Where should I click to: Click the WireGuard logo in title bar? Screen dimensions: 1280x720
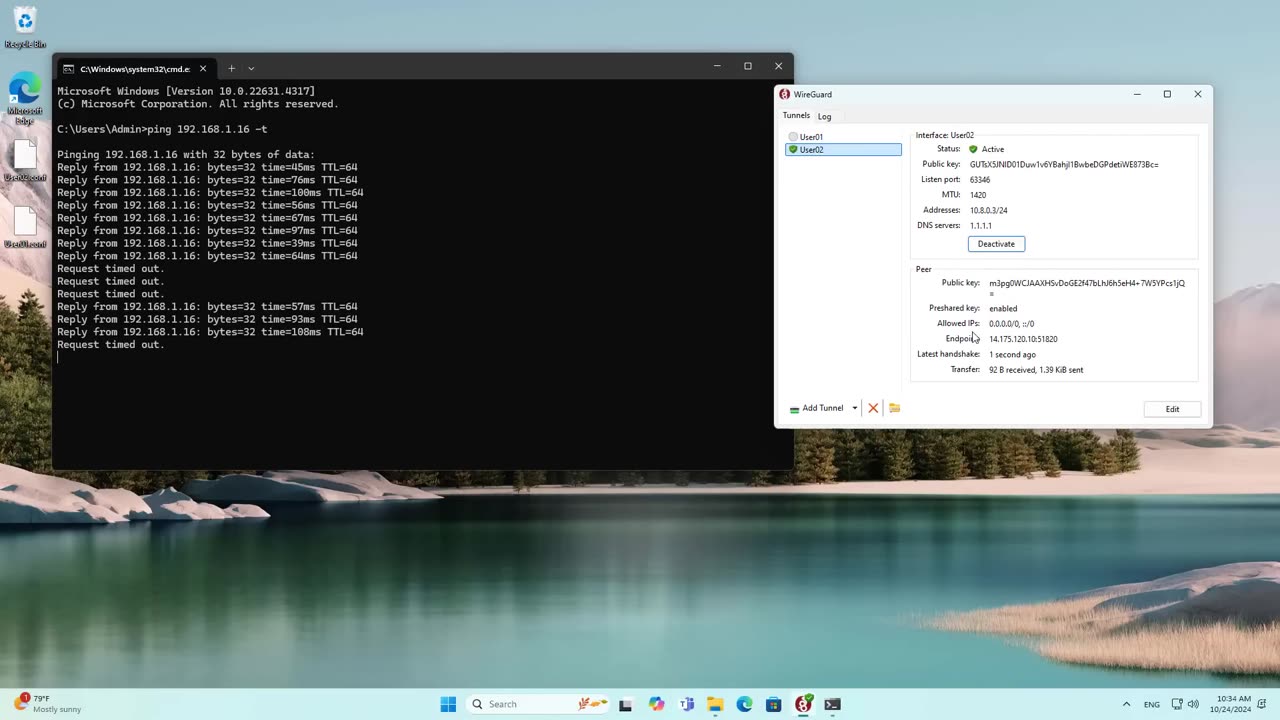point(785,94)
